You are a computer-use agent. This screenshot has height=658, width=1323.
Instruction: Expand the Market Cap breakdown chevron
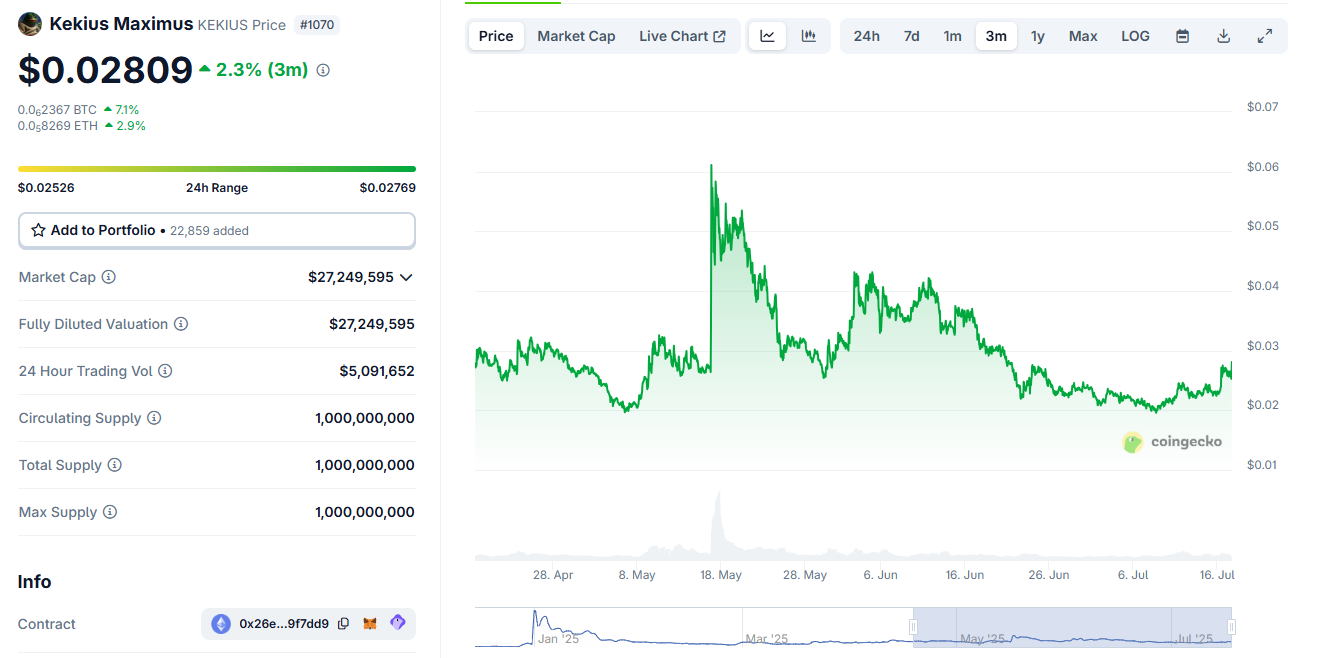406,277
